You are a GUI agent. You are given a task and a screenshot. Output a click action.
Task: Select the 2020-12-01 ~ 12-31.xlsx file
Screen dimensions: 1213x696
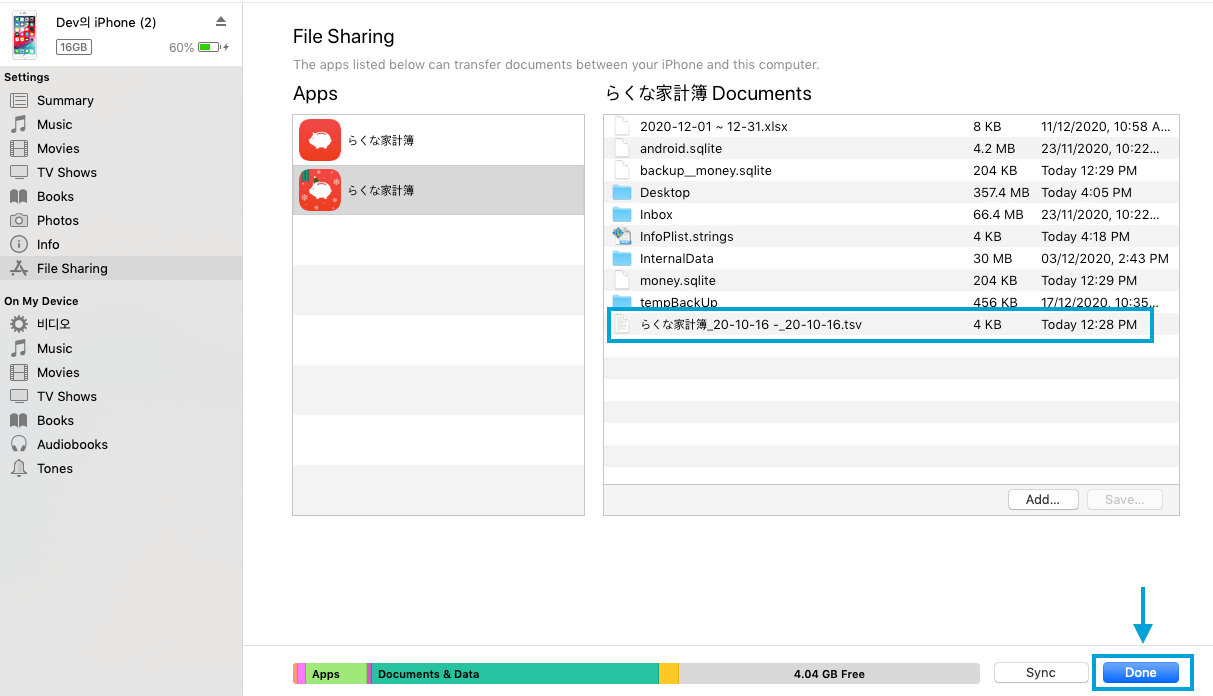(x=713, y=126)
